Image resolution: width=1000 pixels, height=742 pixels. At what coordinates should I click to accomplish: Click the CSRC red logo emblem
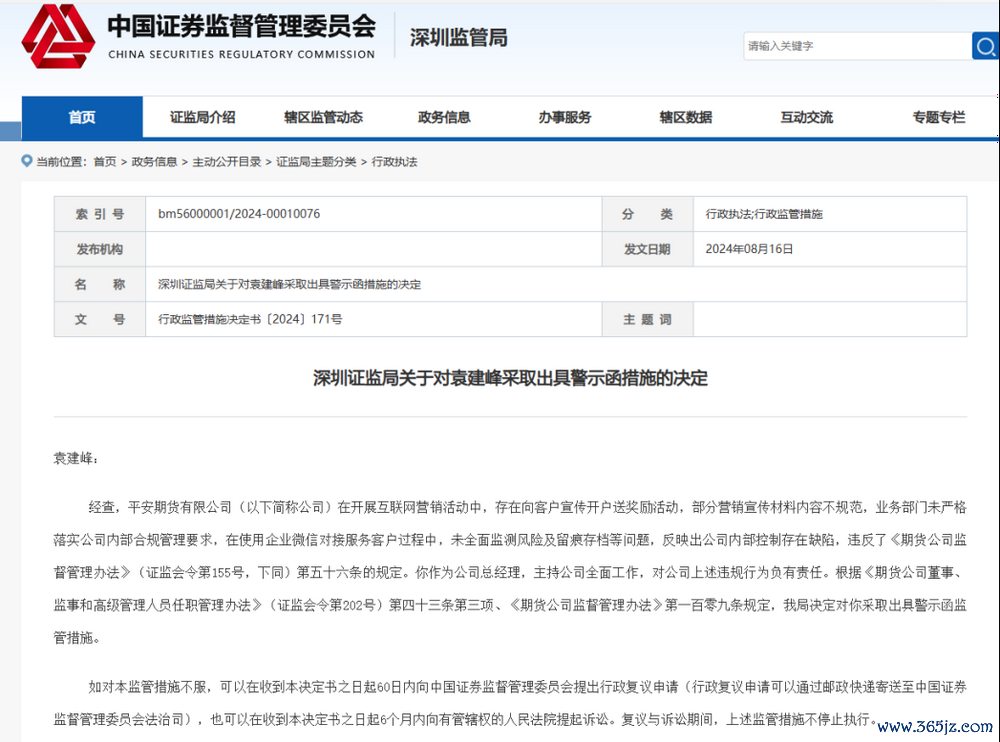tap(58, 36)
